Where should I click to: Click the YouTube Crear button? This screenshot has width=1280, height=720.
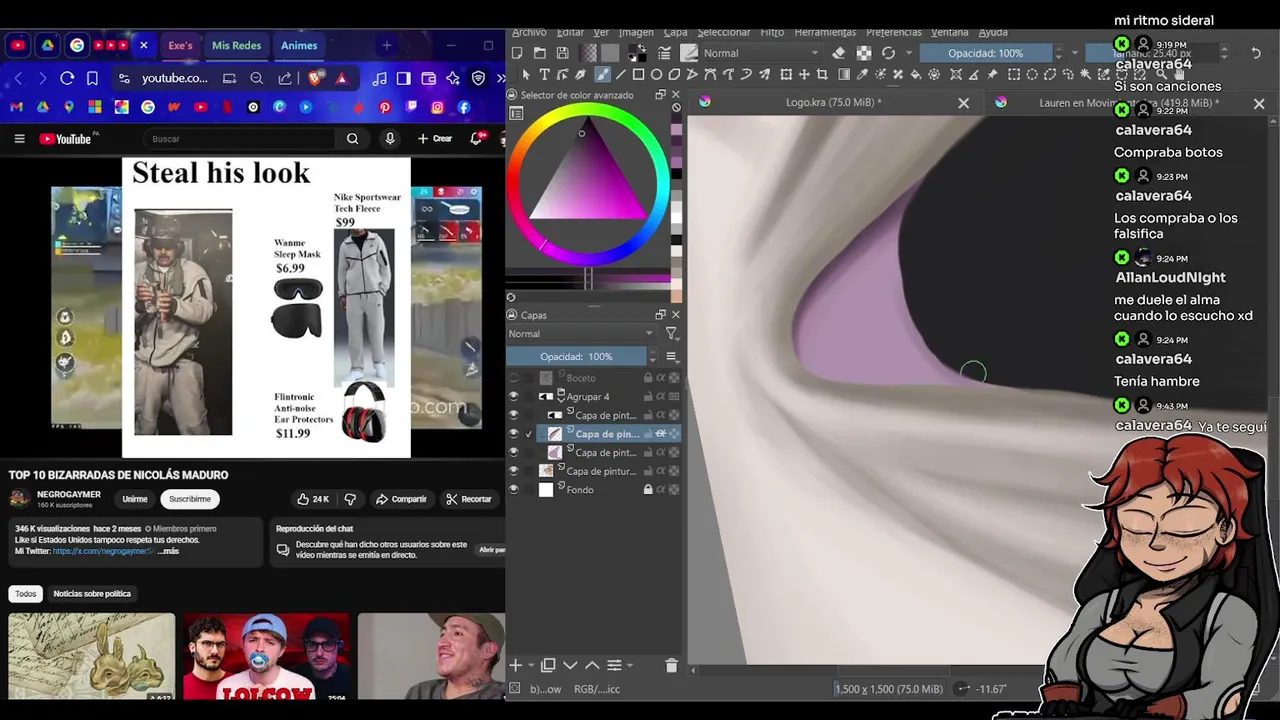435,139
